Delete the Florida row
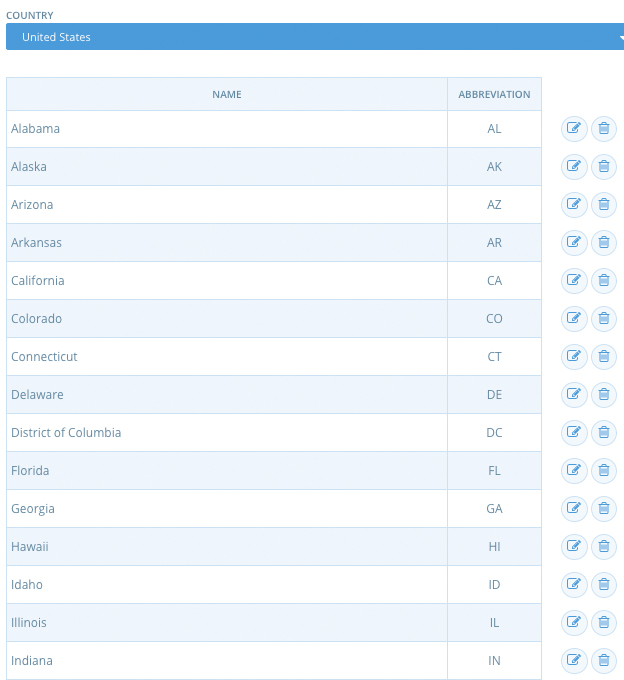The width and height of the screenshot is (624, 680). coord(604,471)
